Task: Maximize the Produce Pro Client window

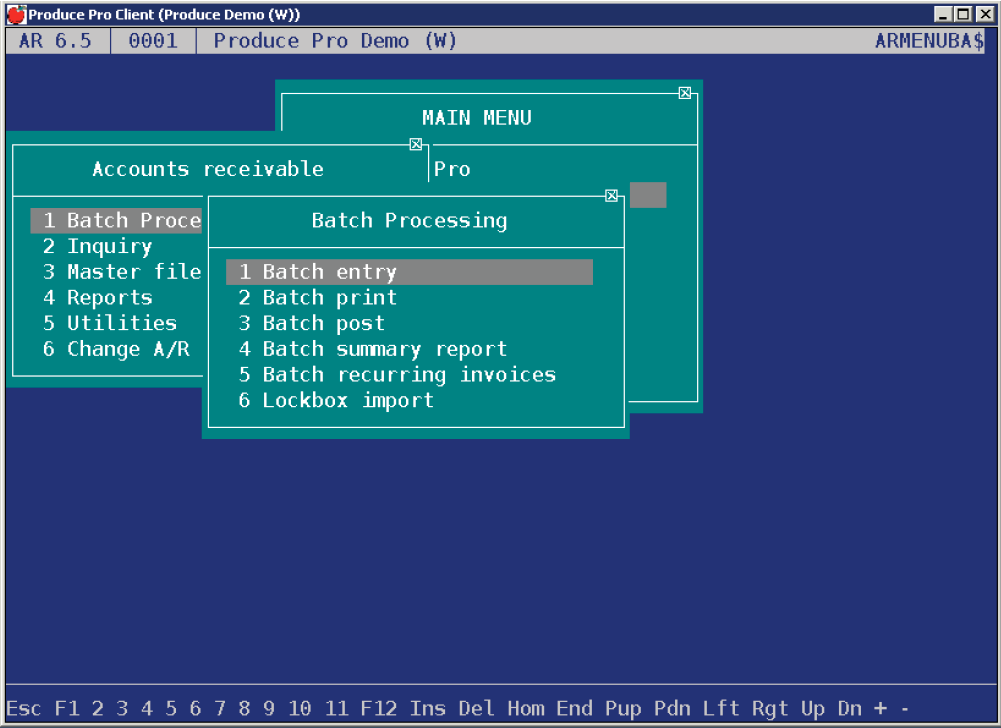Action: 963,13
